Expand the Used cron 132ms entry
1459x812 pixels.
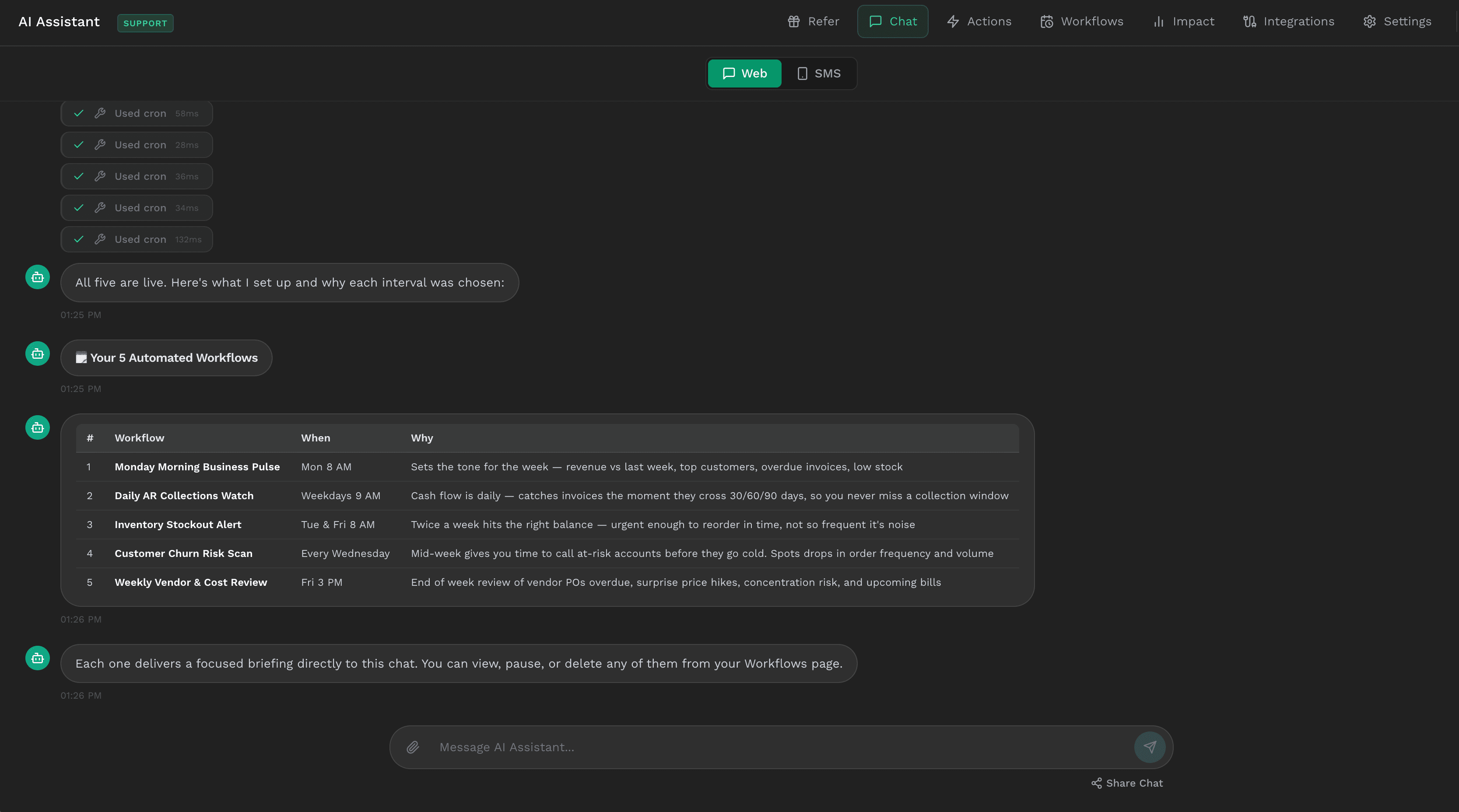(x=136, y=239)
